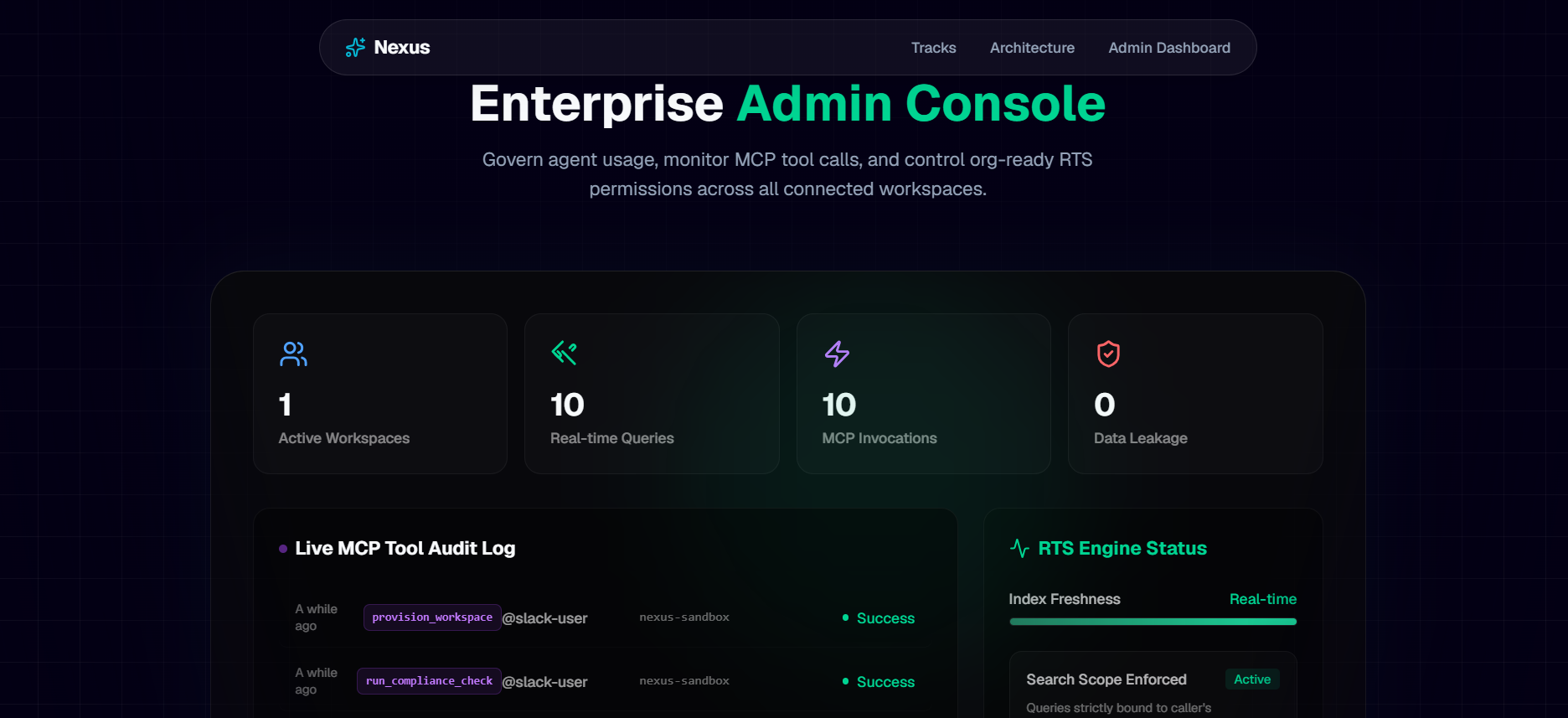Click the Active badge on Search Scope Enforced
This screenshot has width=1568, height=718.
1252,679
